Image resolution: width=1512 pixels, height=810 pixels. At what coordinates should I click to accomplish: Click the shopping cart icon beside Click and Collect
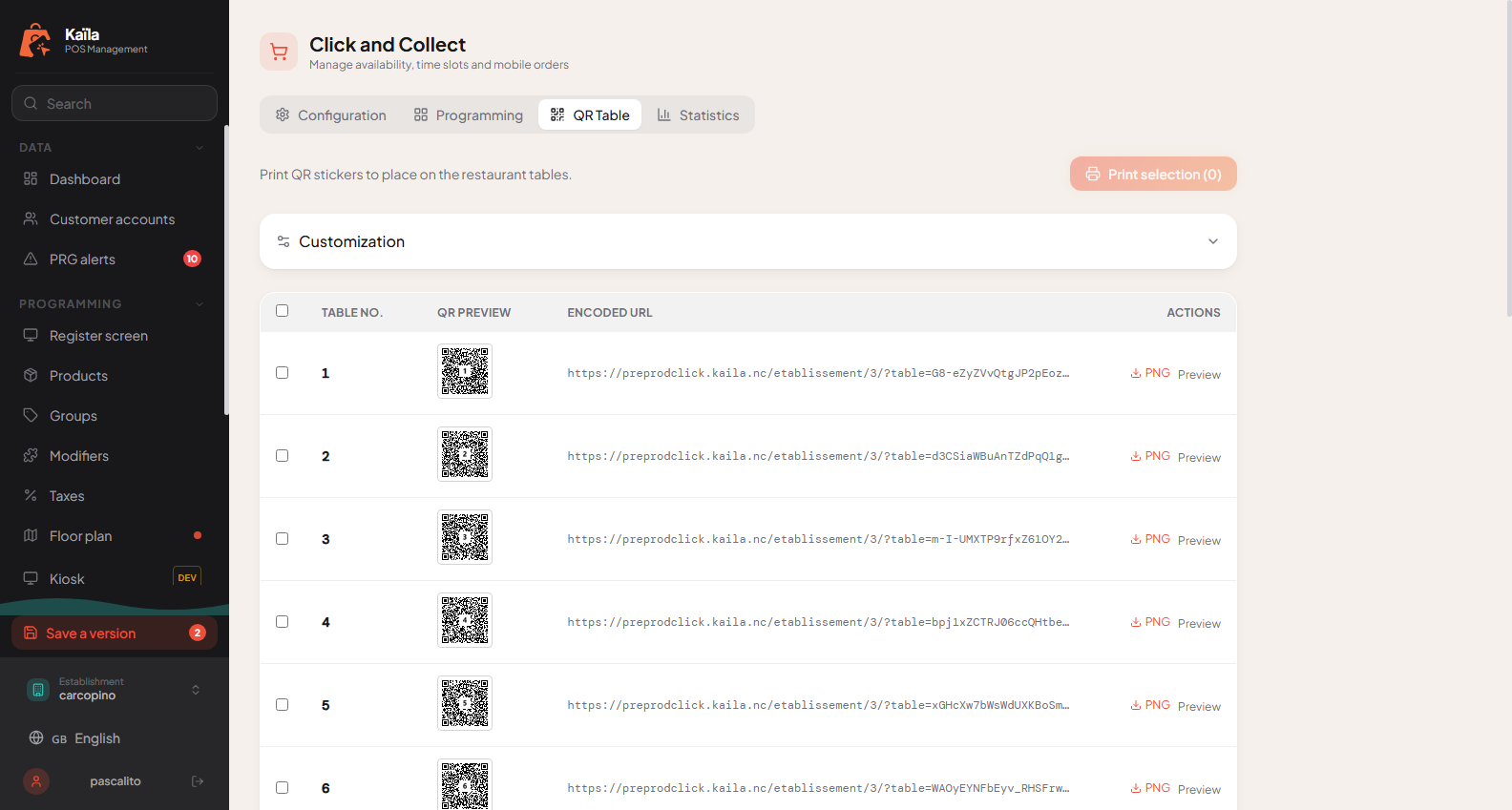(279, 52)
